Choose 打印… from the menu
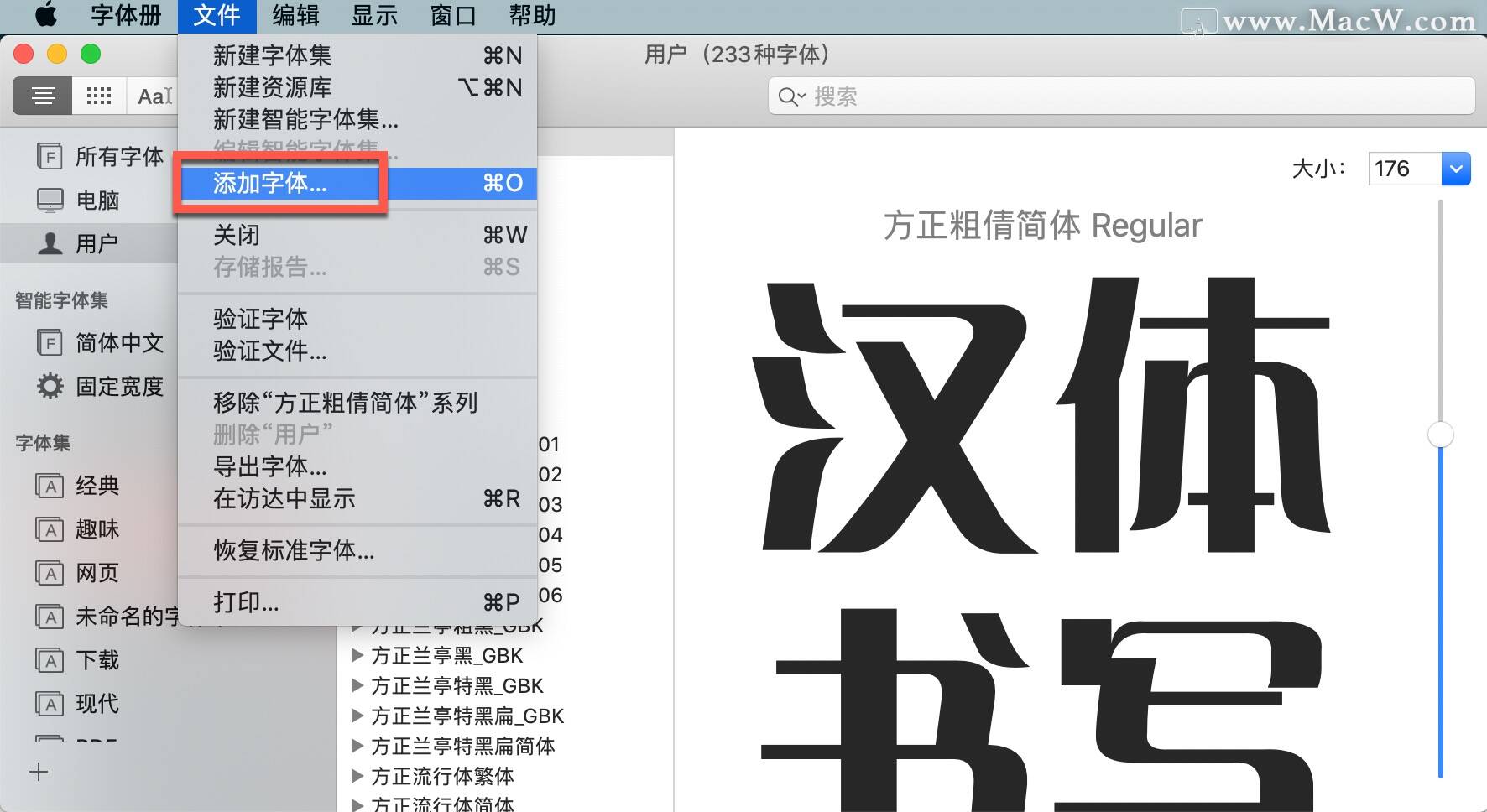The height and width of the screenshot is (812, 1487). [x=357, y=602]
